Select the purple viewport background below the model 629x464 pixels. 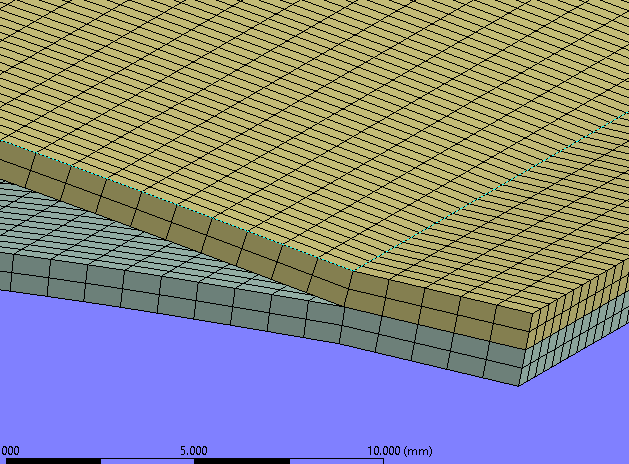241,393
